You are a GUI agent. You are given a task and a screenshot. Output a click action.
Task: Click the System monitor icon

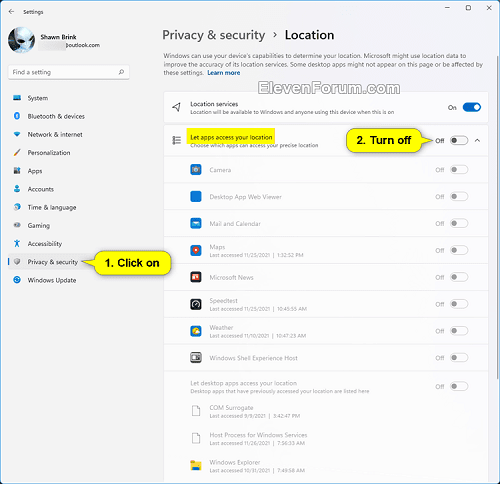point(17,98)
